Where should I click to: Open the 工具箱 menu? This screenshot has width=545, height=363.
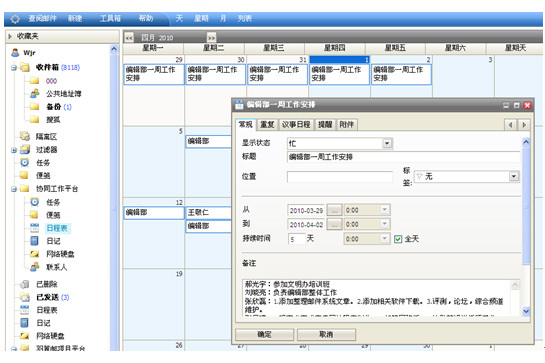pyautogui.click(x=110, y=18)
